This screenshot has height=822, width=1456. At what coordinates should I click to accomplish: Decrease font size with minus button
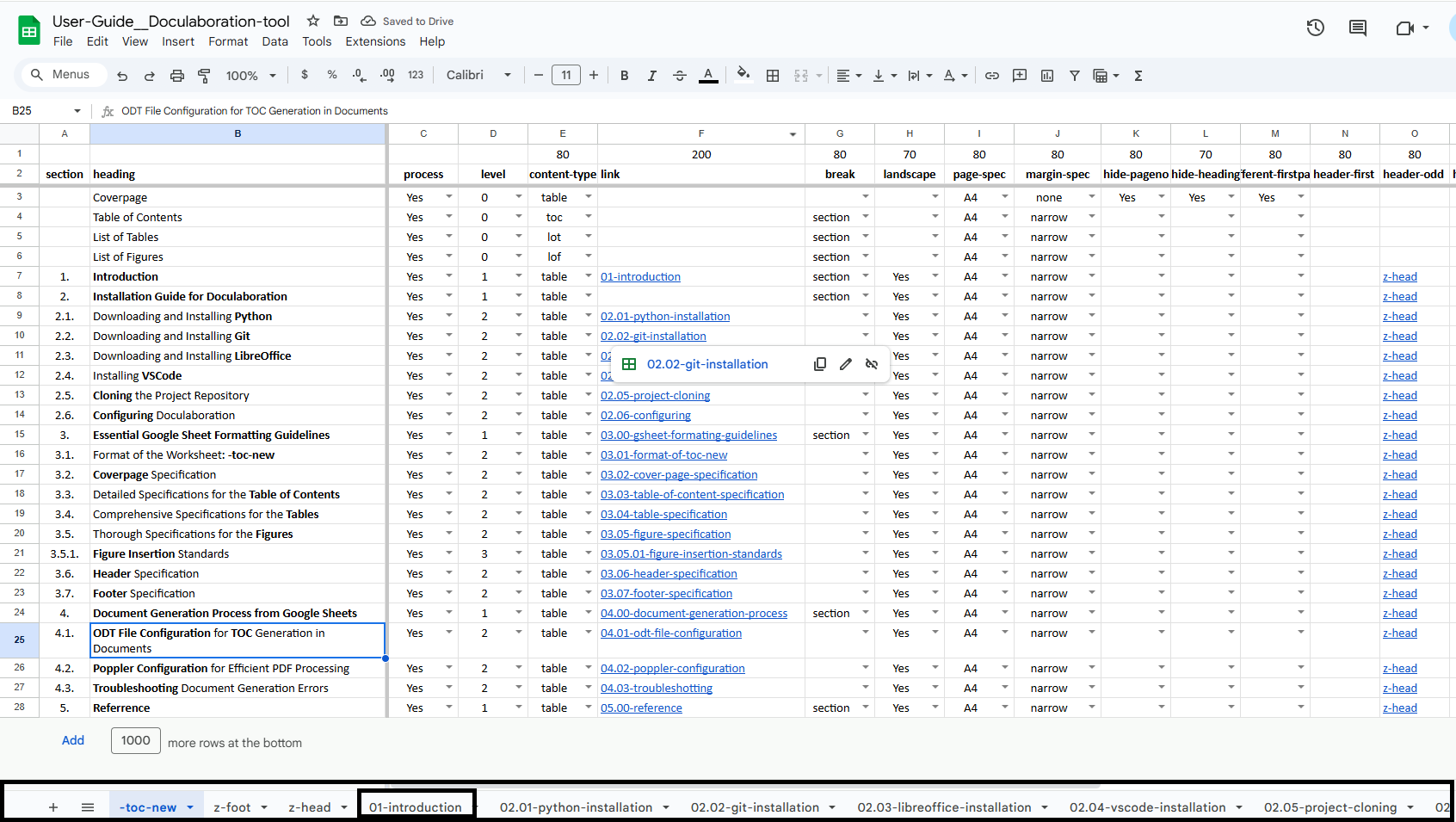[539, 75]
